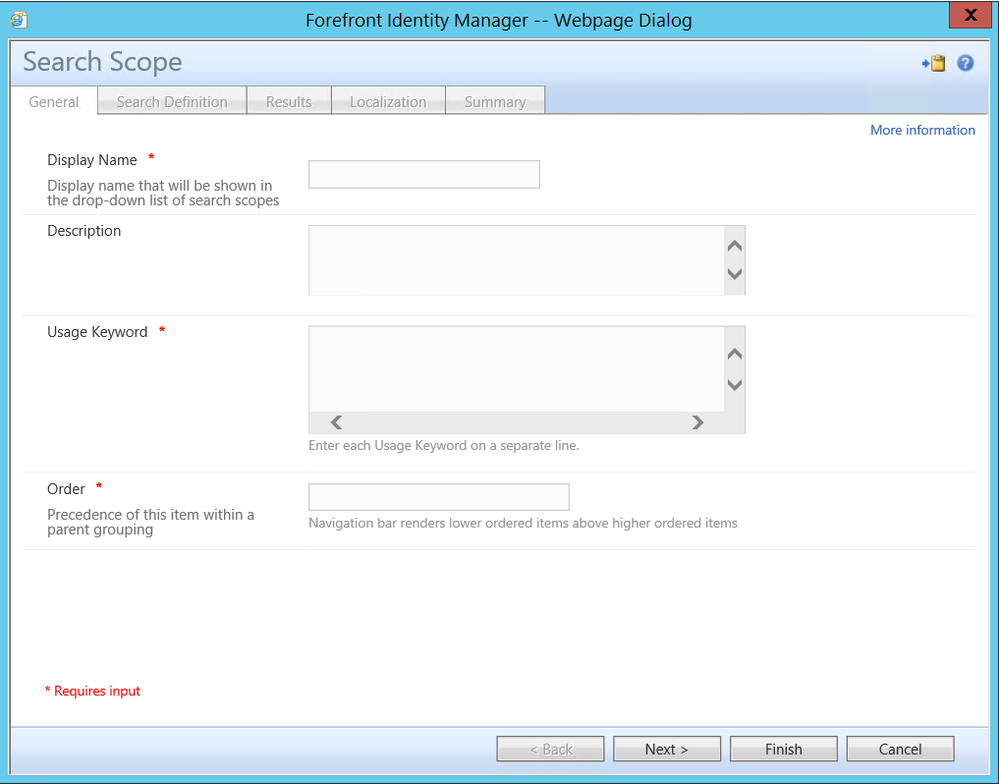Click the Description box scroll down arrow
Viewport: 999px width, 784px height.
click(x=735, y=274)
